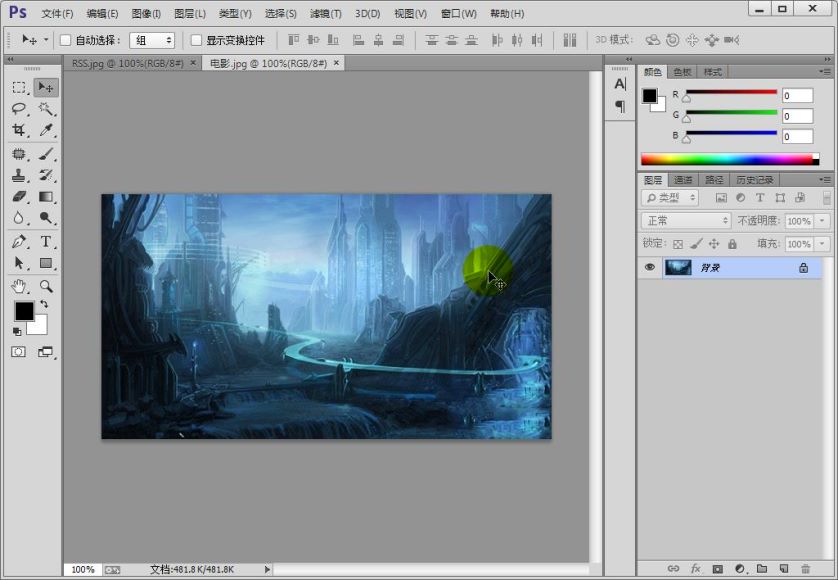838x580 pixels.
Task: Reset default foreground and background colors
Action: 17,332
